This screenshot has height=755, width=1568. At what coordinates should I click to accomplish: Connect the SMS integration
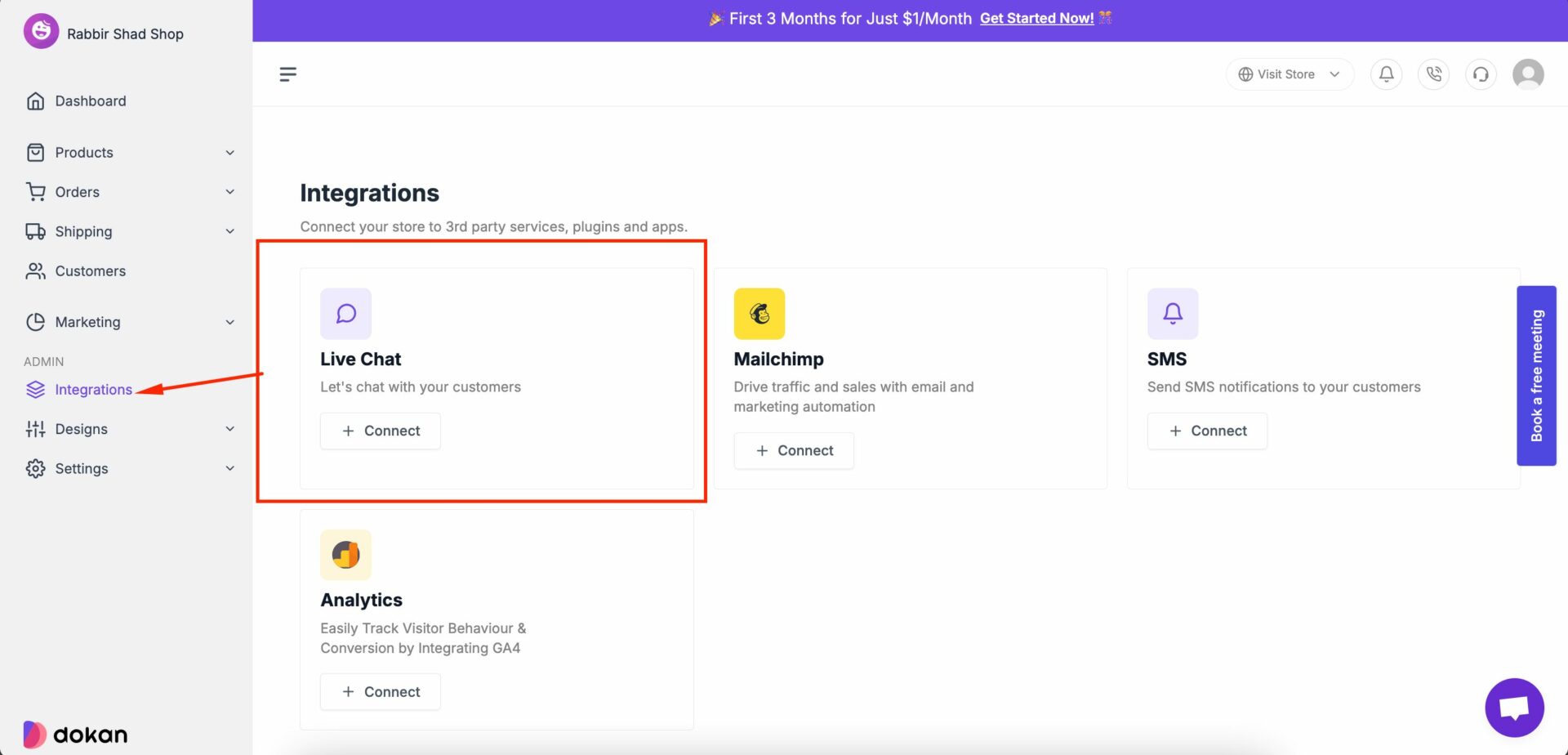point(1207,431)
